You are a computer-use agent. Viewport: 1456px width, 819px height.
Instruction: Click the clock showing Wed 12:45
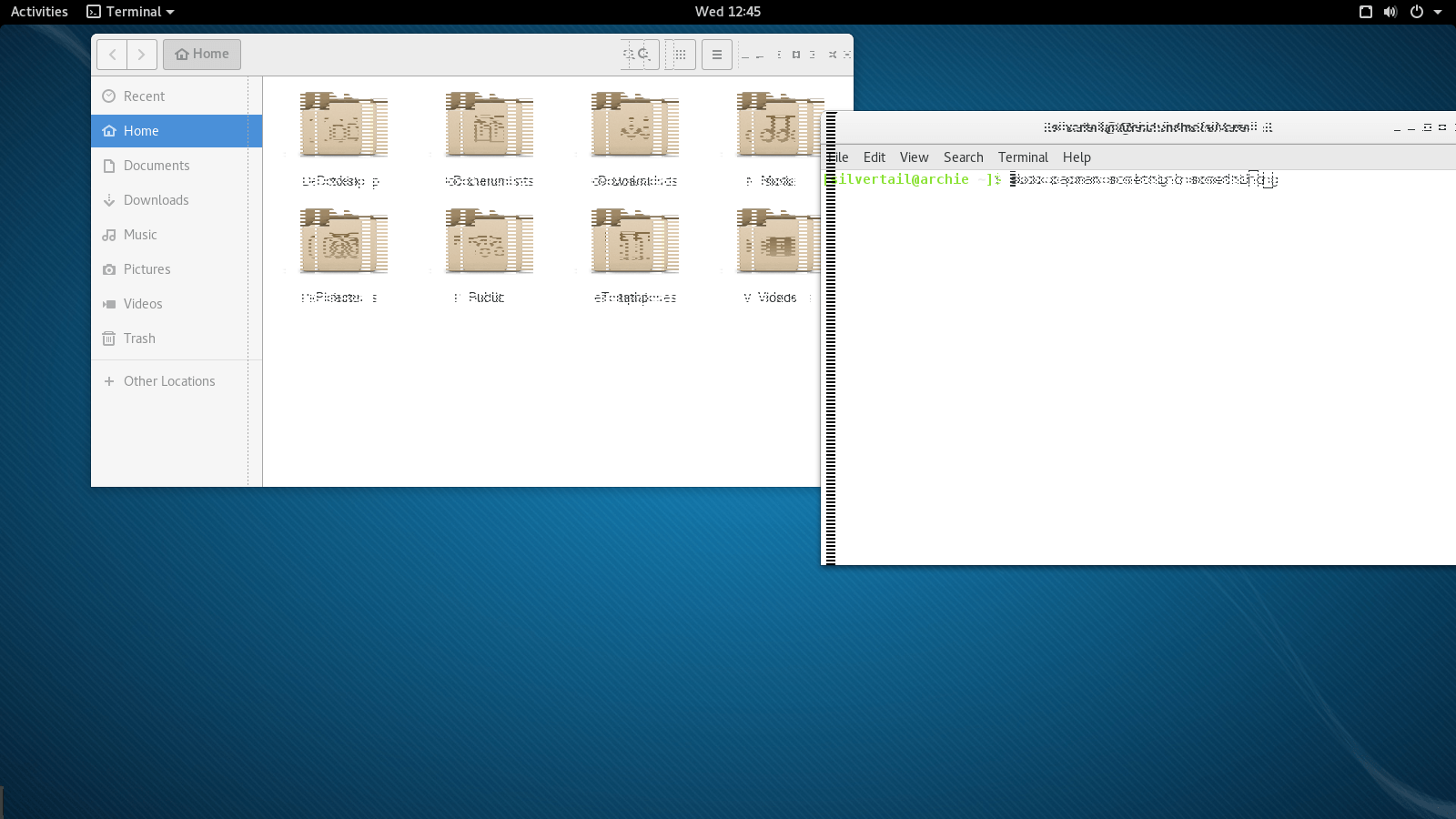(x=727, y=12)
